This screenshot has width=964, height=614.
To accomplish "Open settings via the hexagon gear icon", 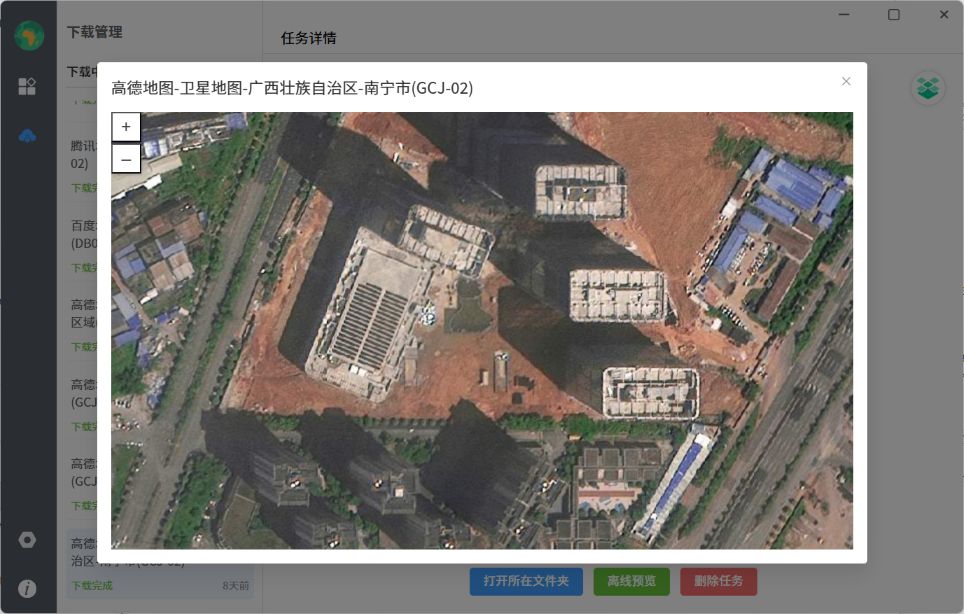I will click(27, 540).
